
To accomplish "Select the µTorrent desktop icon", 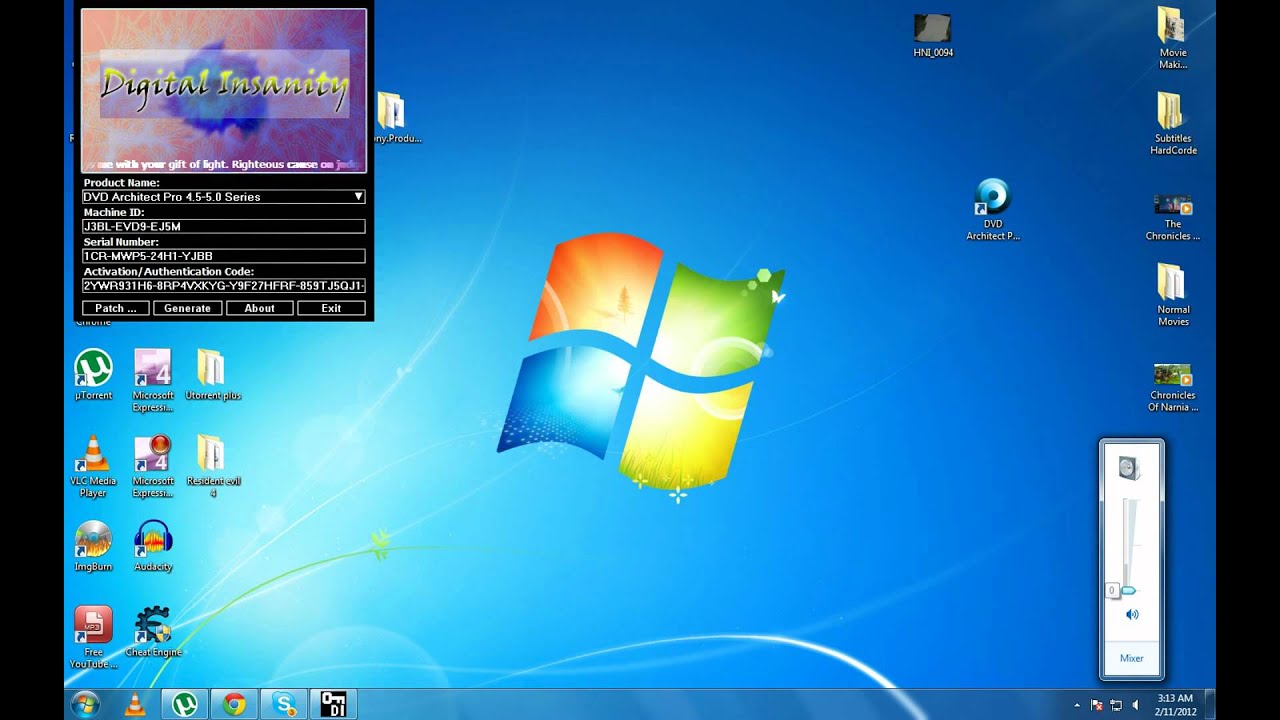I will click(x=94, y=375).
